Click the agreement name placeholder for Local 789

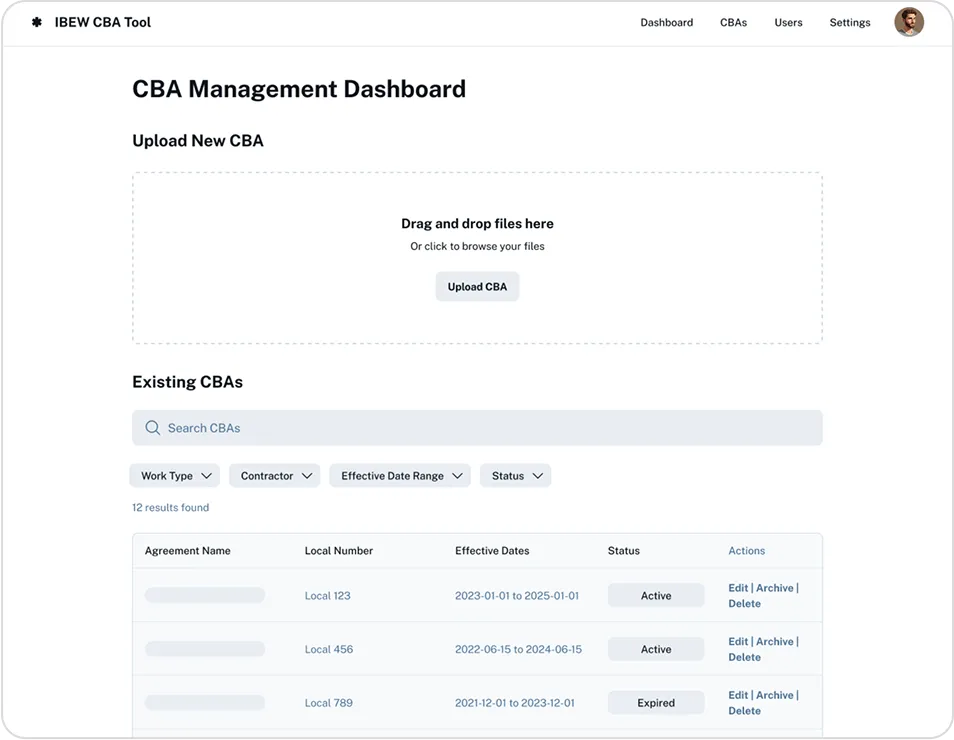tap(205, 702)
